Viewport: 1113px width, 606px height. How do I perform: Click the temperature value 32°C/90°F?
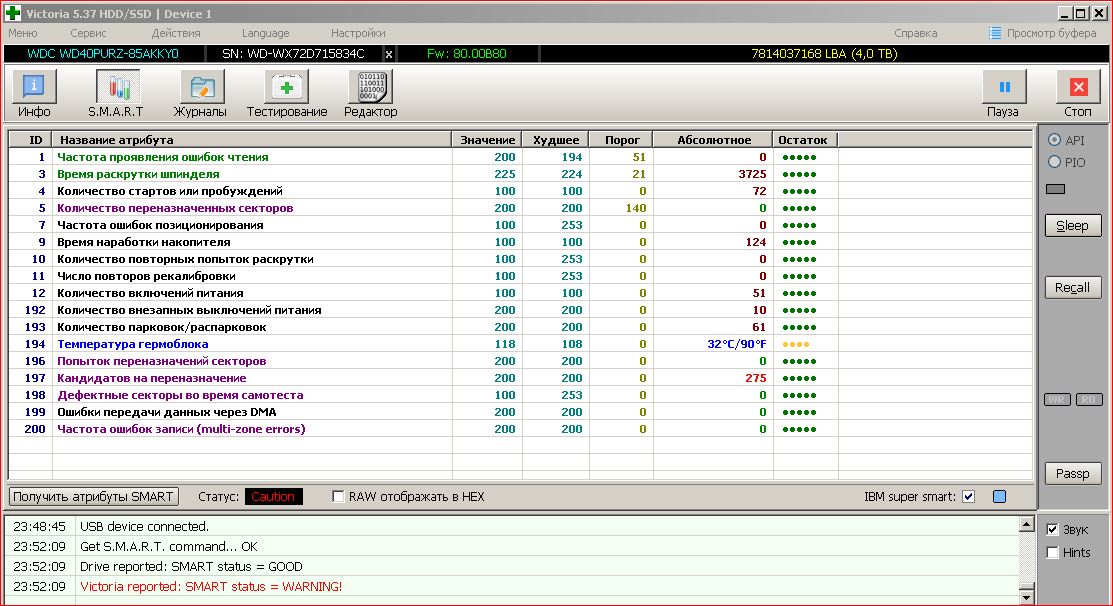click(x=737, y=344)
